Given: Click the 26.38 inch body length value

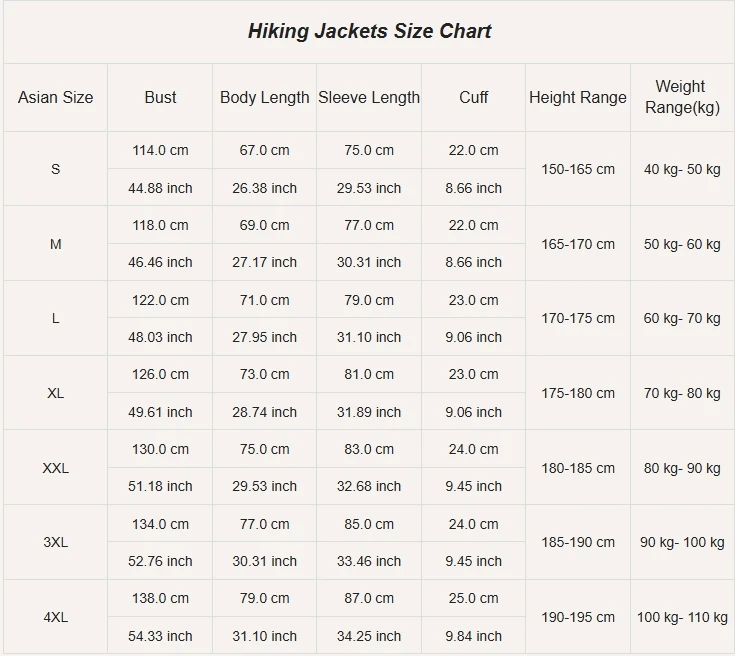Looking at the screenshot, I should (x=265, y=188).
